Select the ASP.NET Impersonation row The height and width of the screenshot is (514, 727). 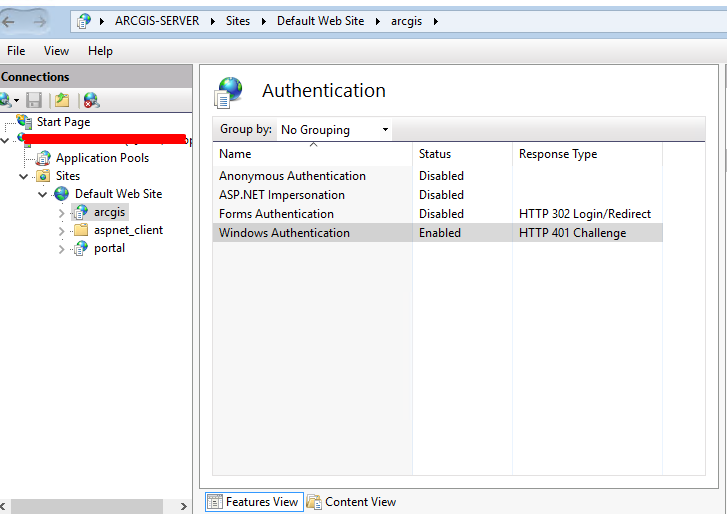point(438,195)
